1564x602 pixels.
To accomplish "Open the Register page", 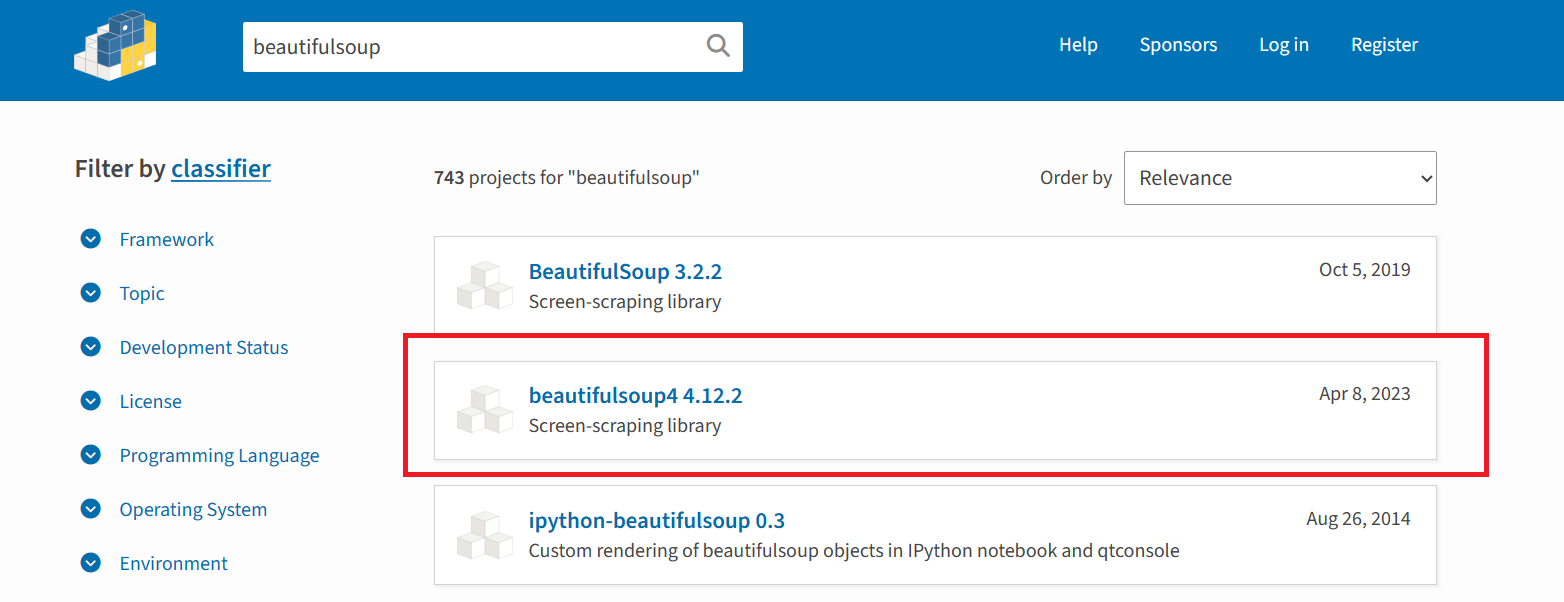I will pyautogui.click(x=1384, y=45).
